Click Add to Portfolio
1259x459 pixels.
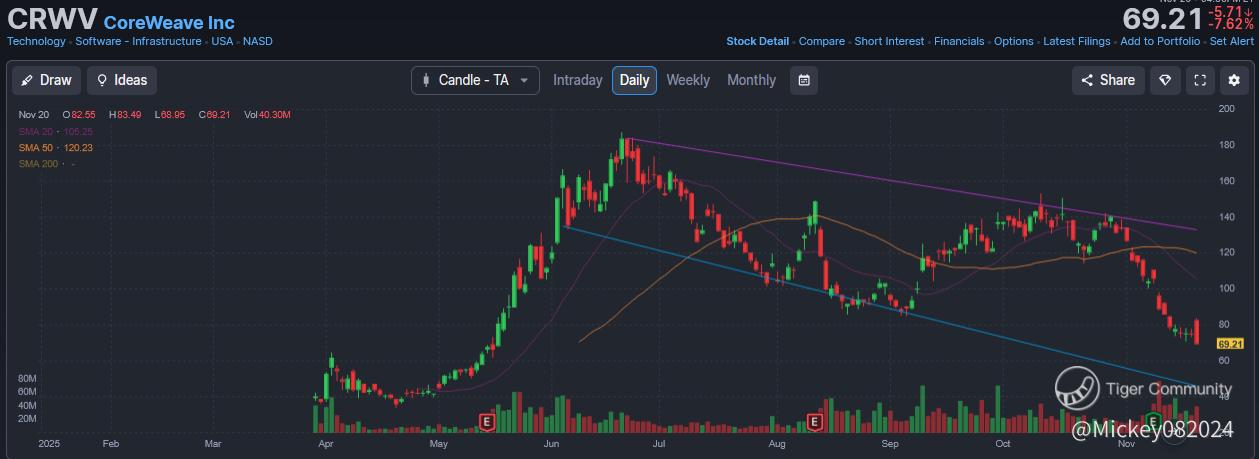1160,42
